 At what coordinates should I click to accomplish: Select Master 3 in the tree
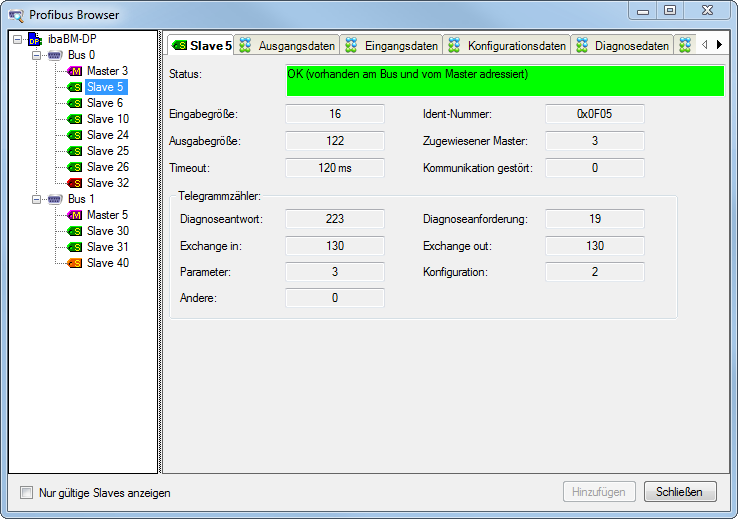107,71
